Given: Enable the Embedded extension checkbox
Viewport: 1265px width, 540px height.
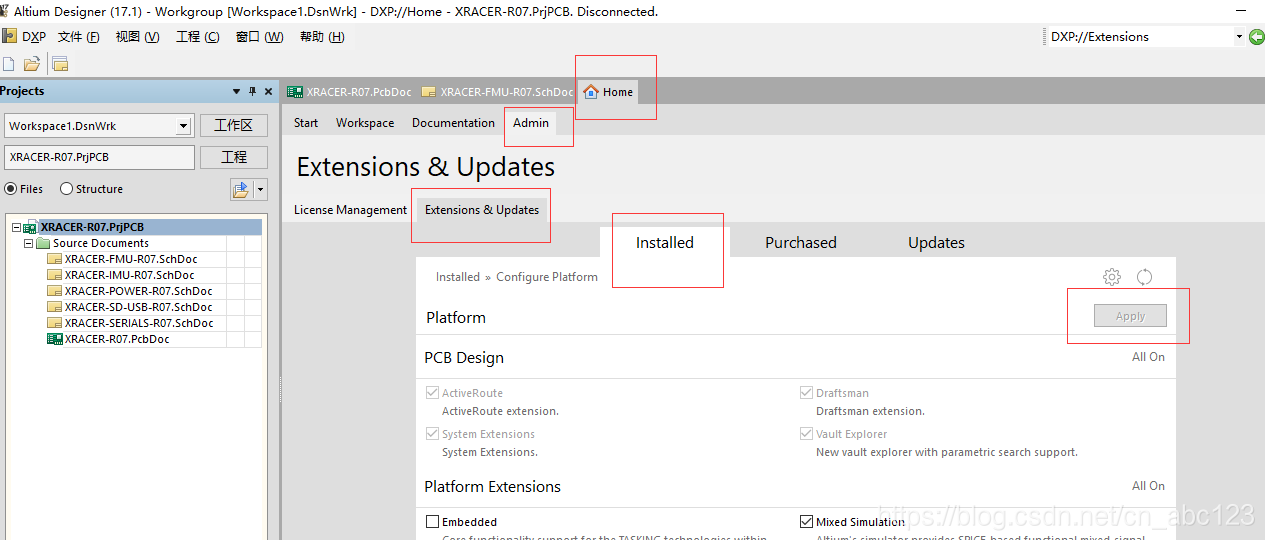Looking at the screenshot, I should click(433, 522).
